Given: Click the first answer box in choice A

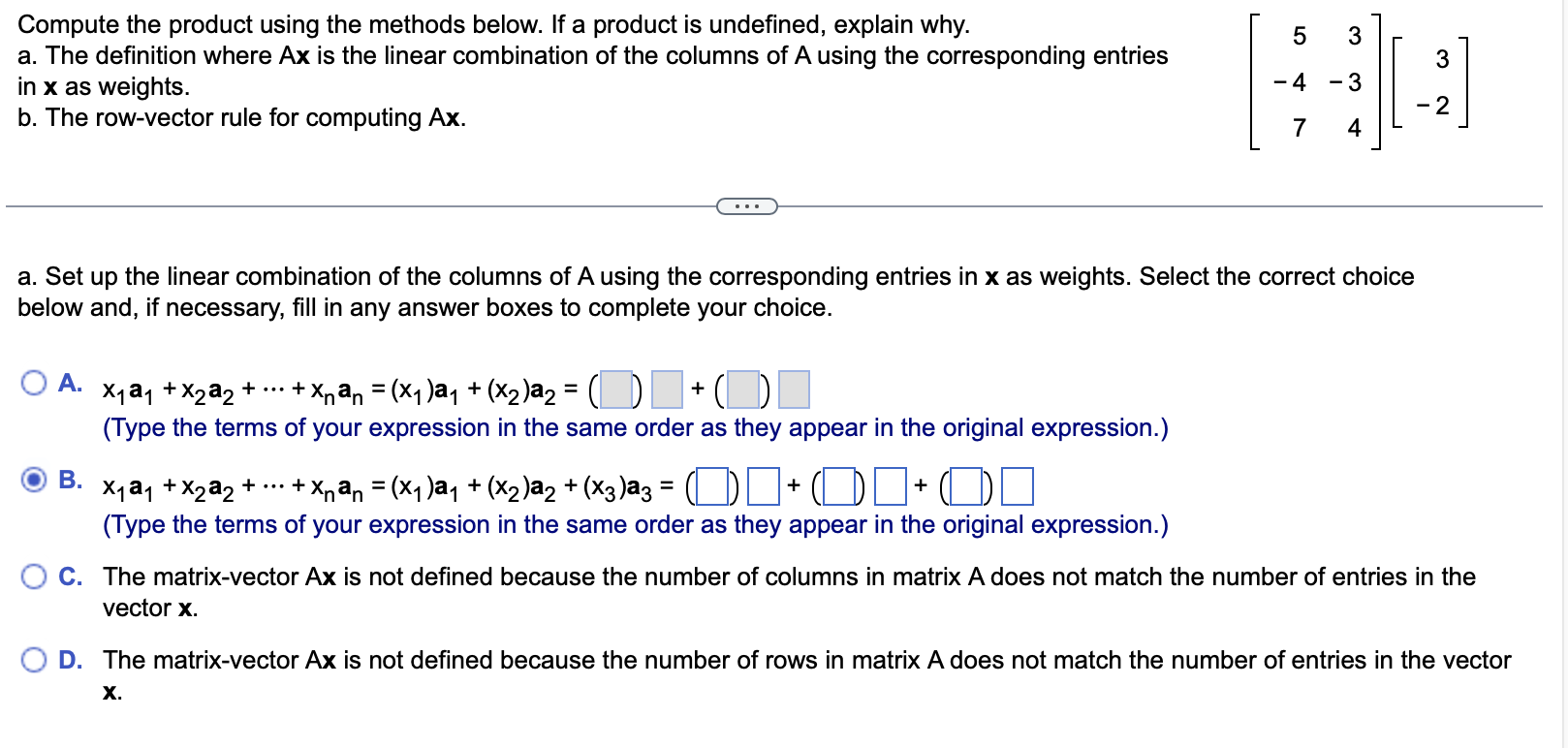Looking at the screenshot, I should point(614,389).
